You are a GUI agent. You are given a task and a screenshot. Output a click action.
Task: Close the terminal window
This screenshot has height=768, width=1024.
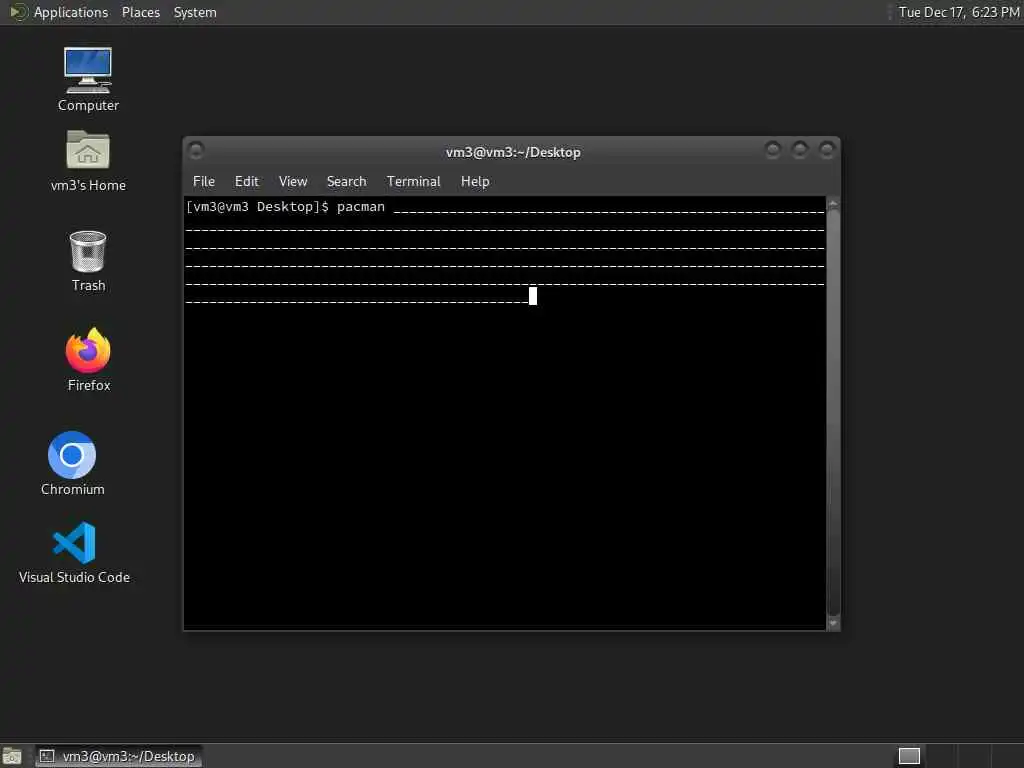[827, 150]
